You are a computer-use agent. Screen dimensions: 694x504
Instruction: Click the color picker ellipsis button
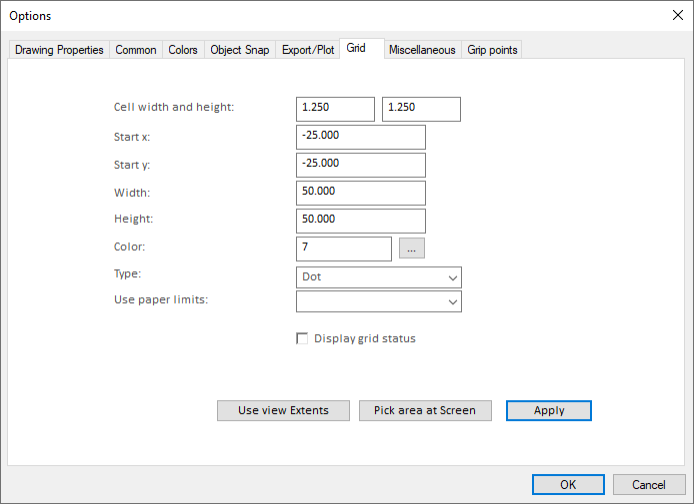point(411,249)
